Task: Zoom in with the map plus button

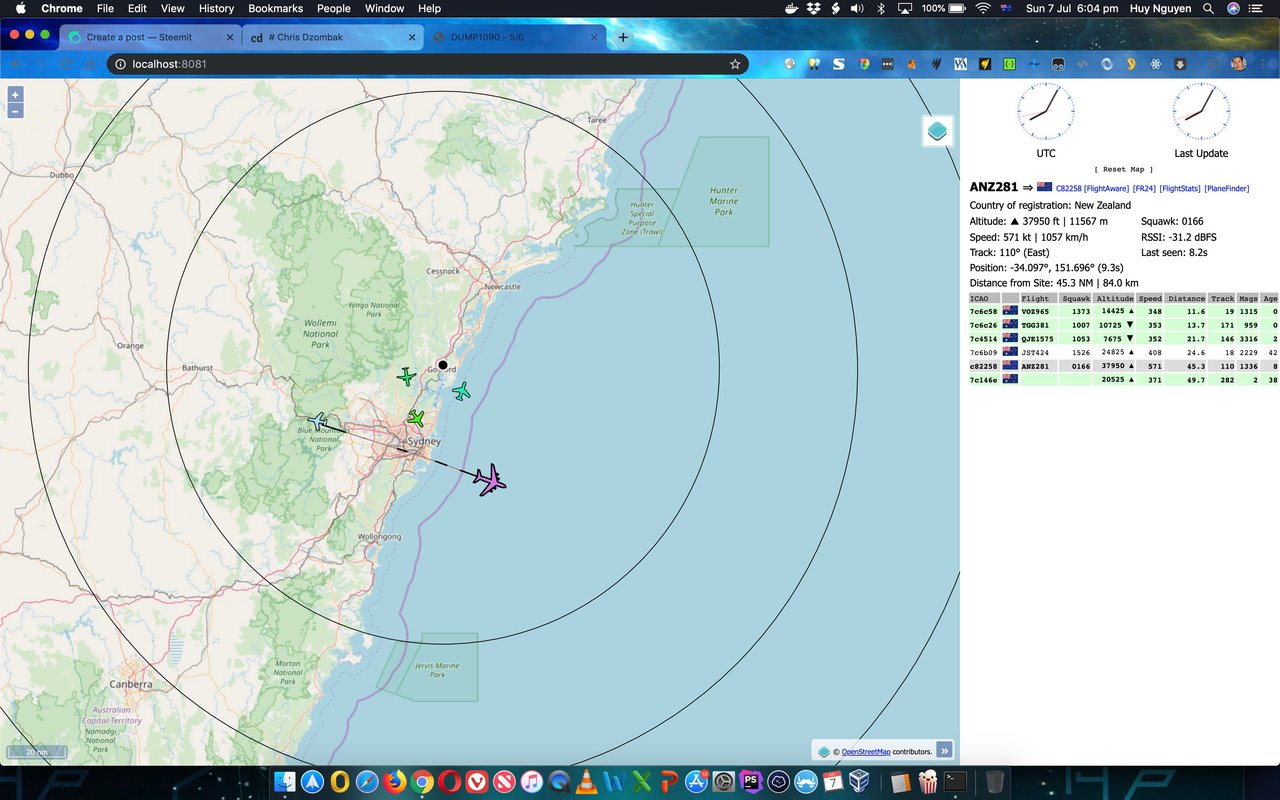Action: (x=15, y=94)
